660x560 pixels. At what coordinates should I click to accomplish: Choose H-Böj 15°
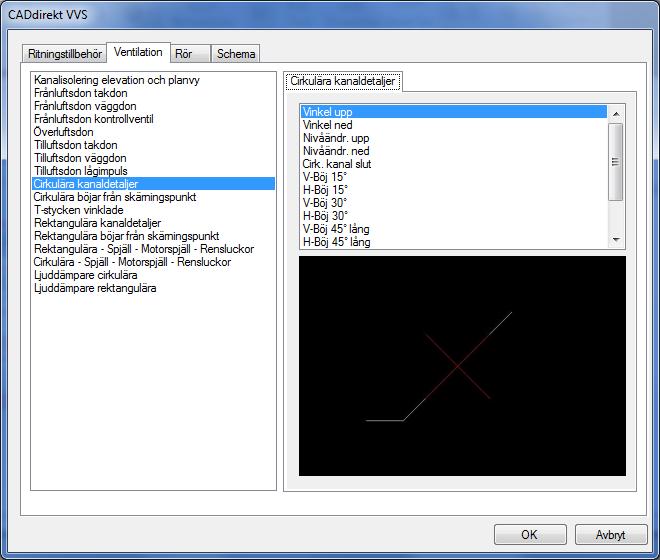point(454,190)
